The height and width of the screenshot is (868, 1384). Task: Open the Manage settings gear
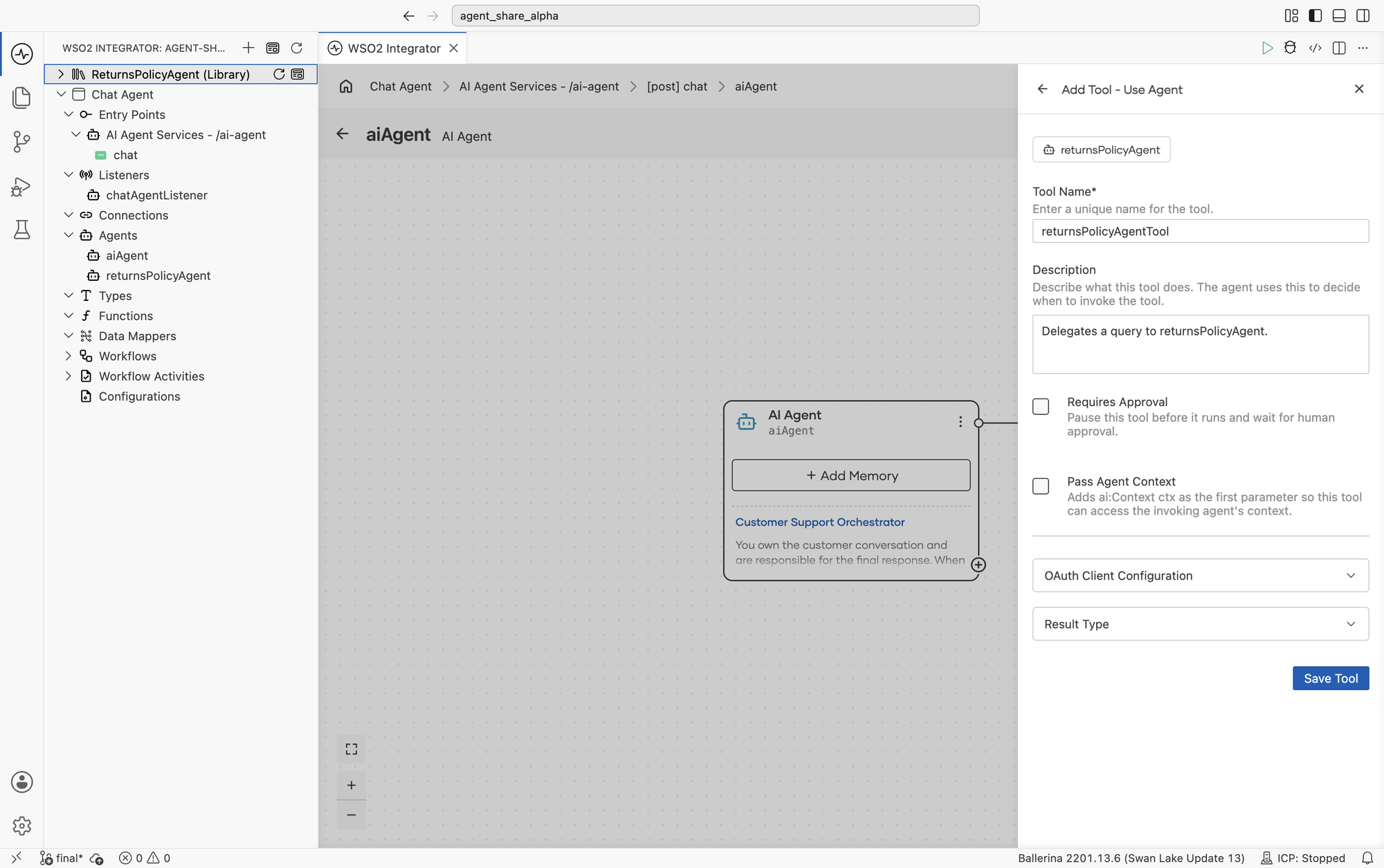tap(21, 825)
